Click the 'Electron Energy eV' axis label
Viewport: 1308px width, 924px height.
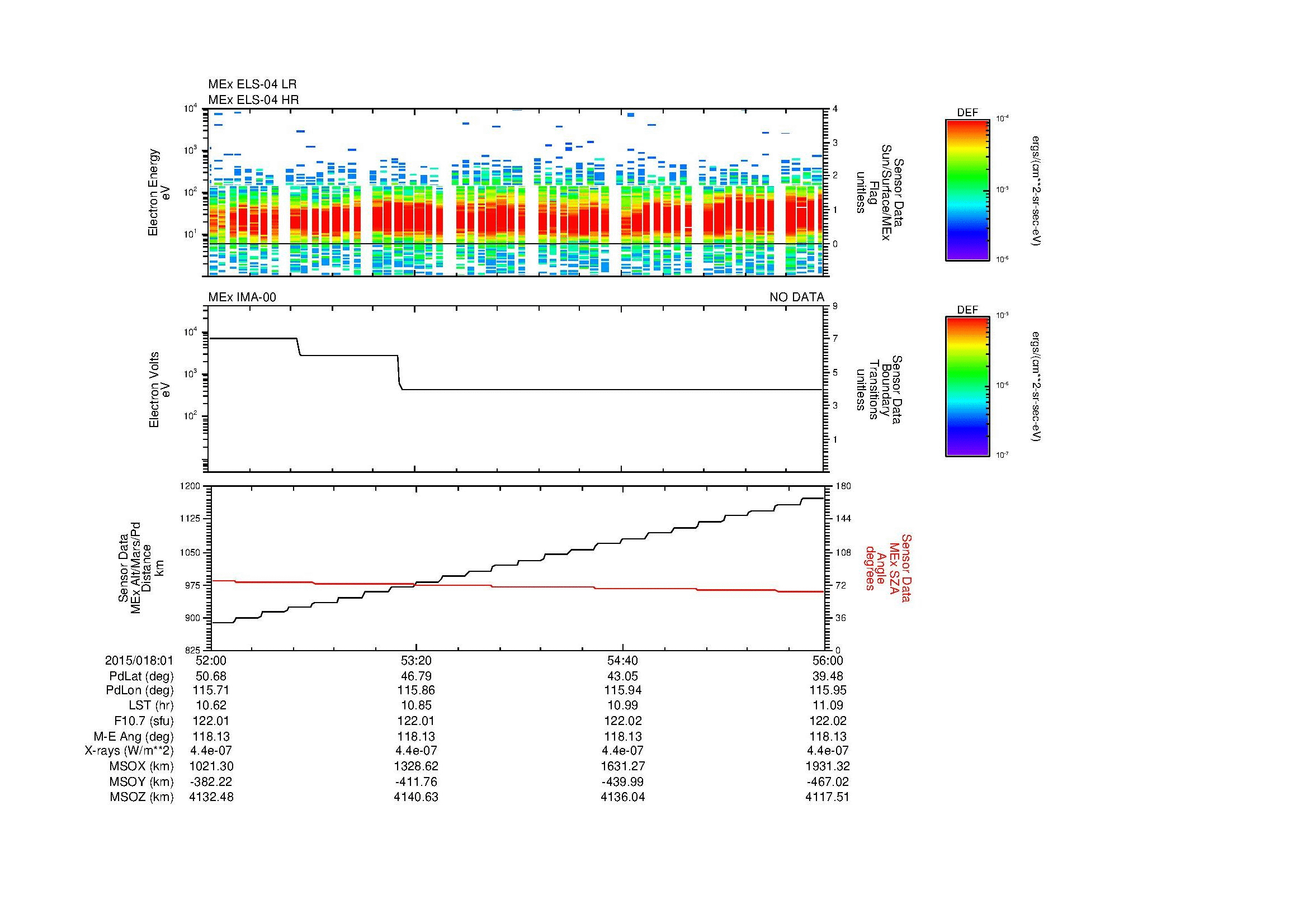pos(159,192)
